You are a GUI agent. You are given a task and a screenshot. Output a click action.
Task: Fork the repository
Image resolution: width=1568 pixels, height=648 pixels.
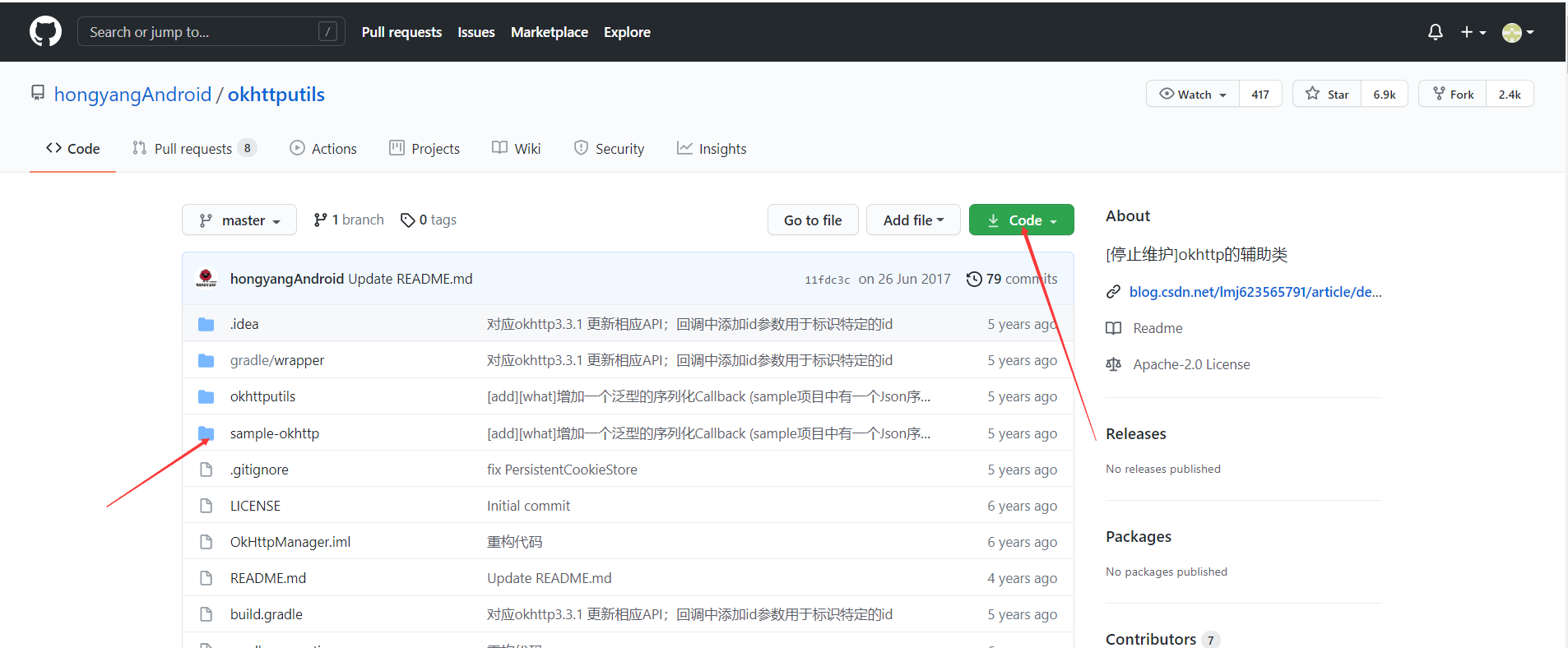pos(1453,94)
